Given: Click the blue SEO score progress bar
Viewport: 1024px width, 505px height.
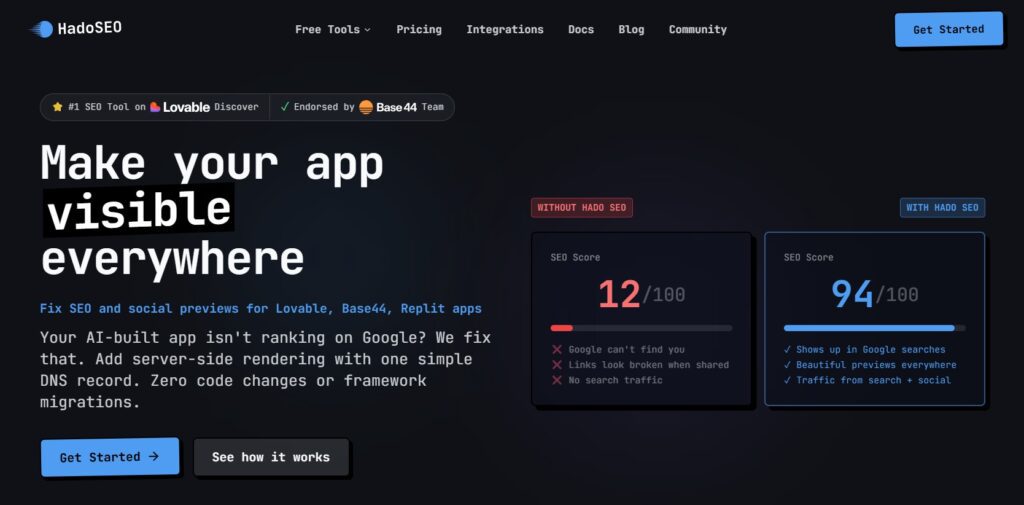Looking at the screenshot, I should pyautogui.click(x=874, y=328).
